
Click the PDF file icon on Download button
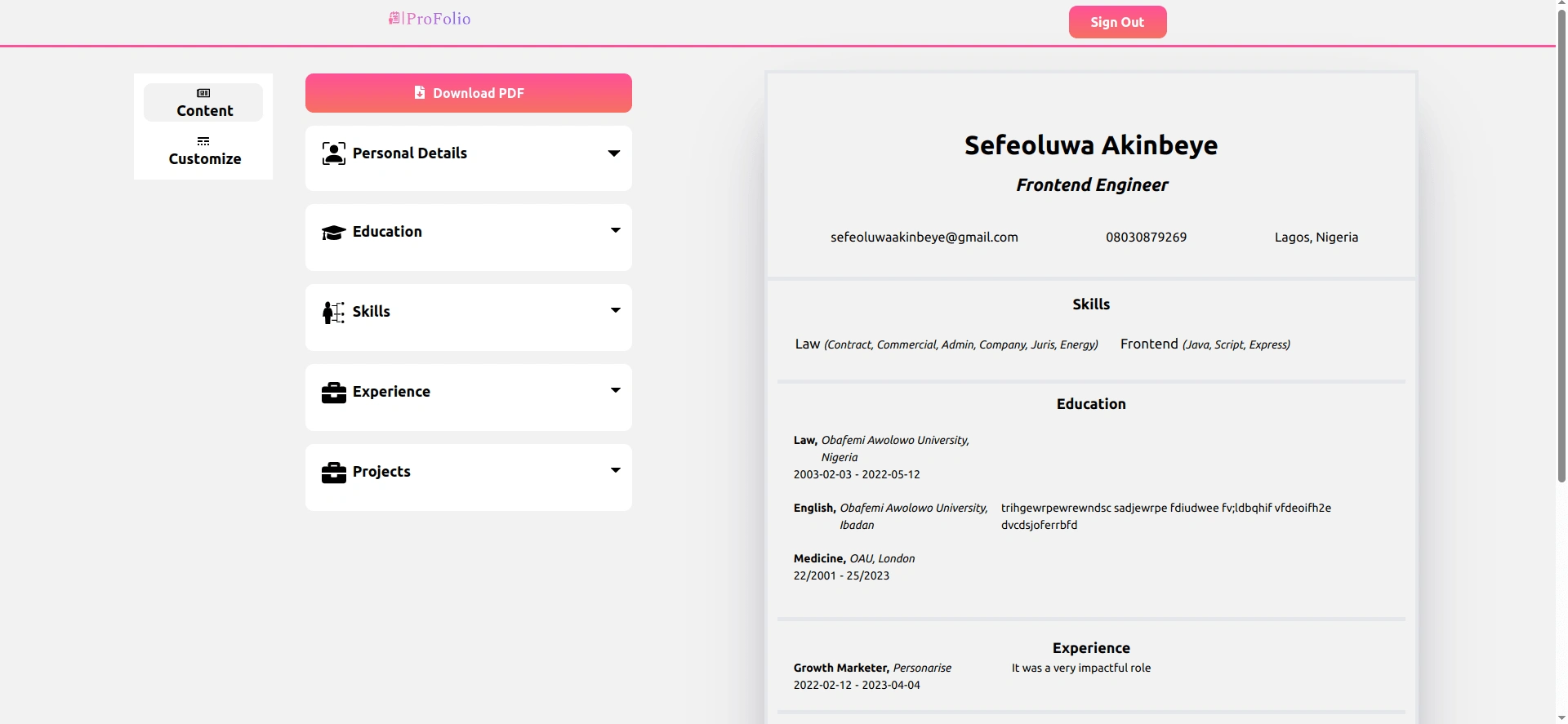[x=419, y=92]
